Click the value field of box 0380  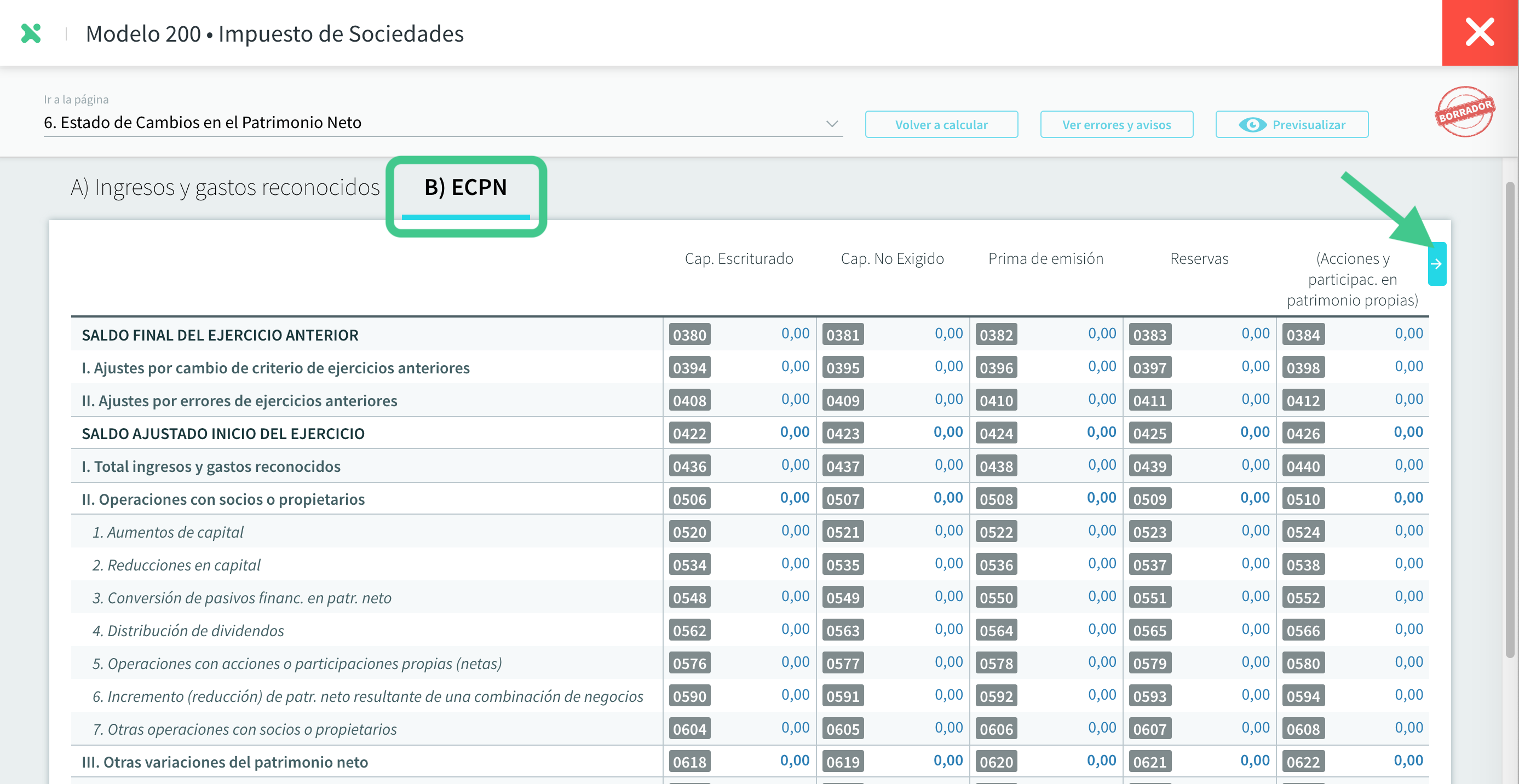795,333
